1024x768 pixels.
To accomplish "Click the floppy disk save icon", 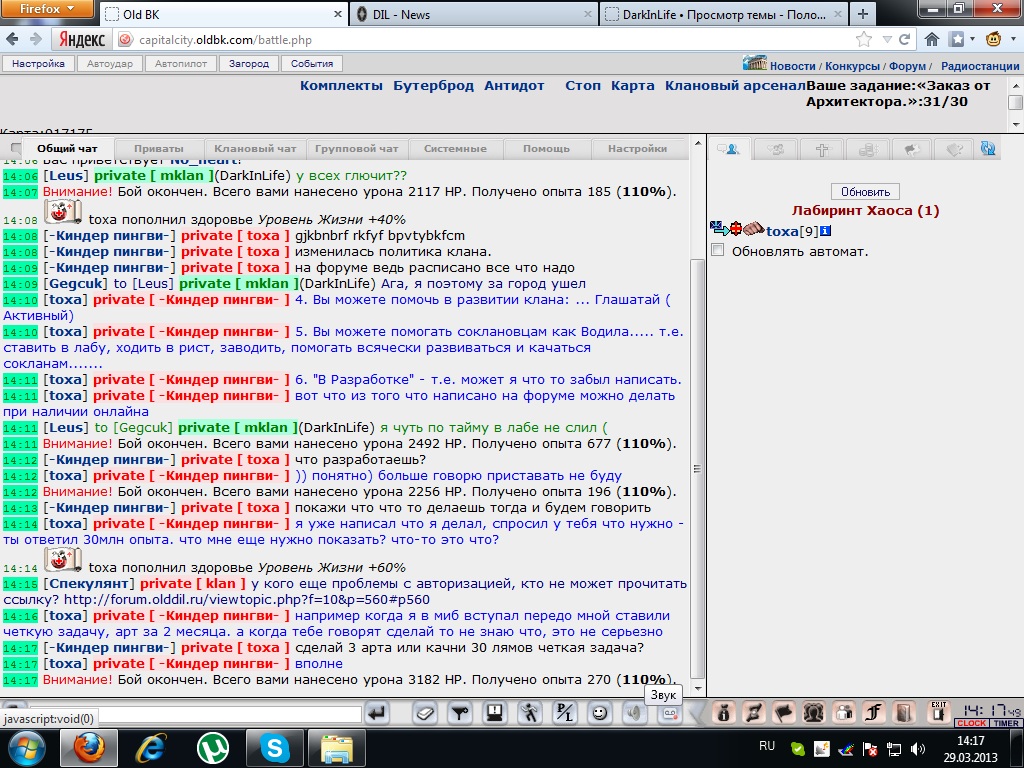I will [494, 713].
